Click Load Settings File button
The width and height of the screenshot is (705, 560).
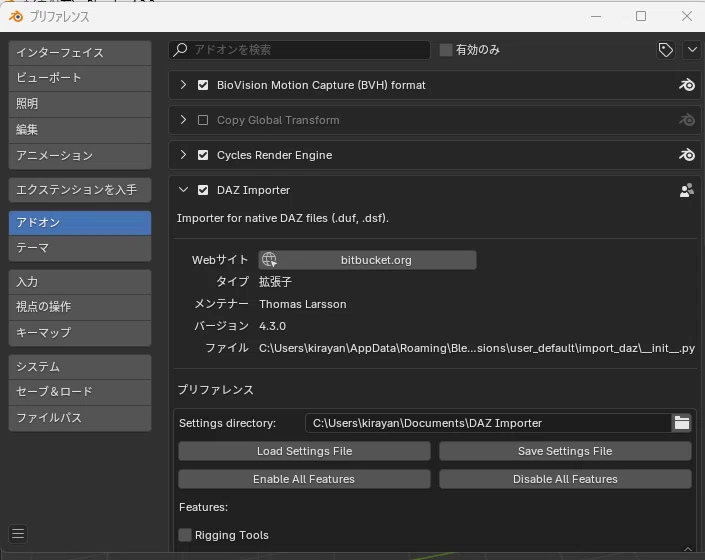tap(304, 451)
